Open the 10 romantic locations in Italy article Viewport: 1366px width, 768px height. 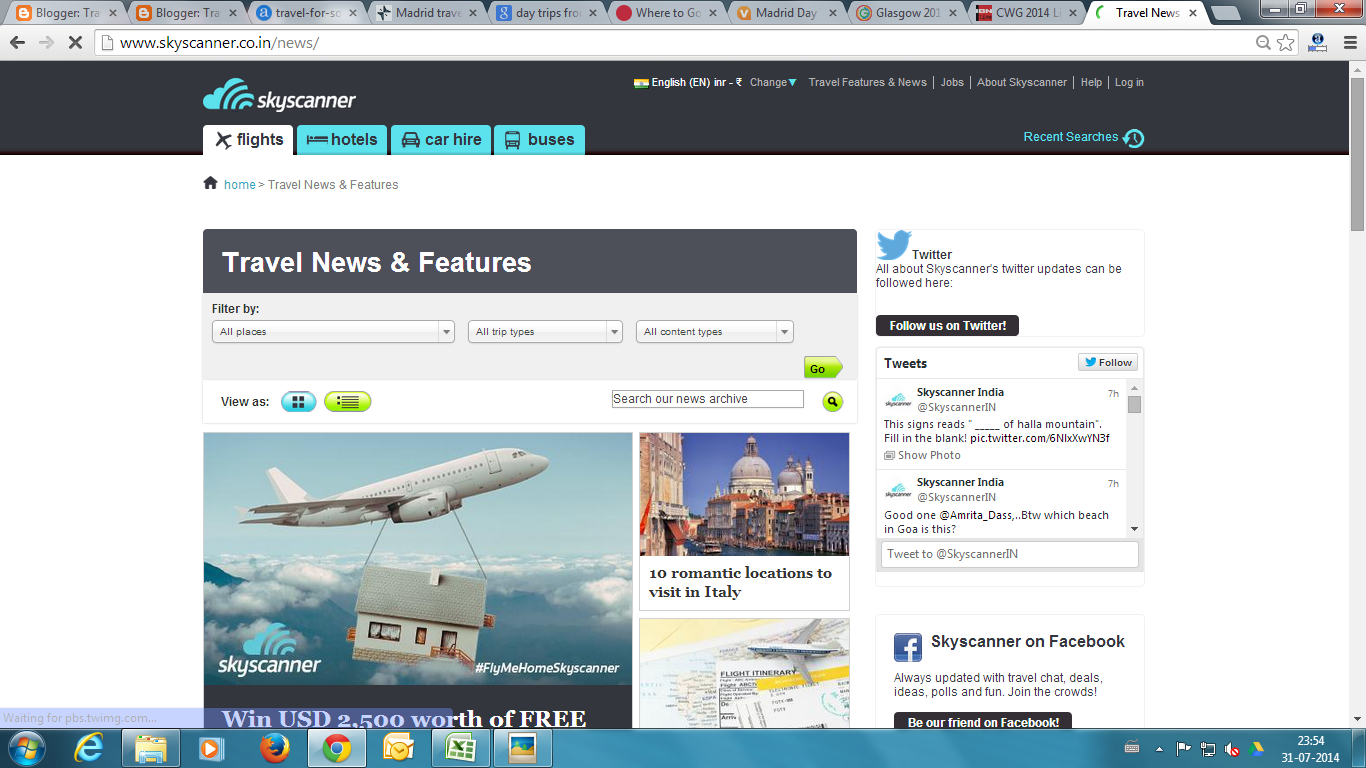740,582
